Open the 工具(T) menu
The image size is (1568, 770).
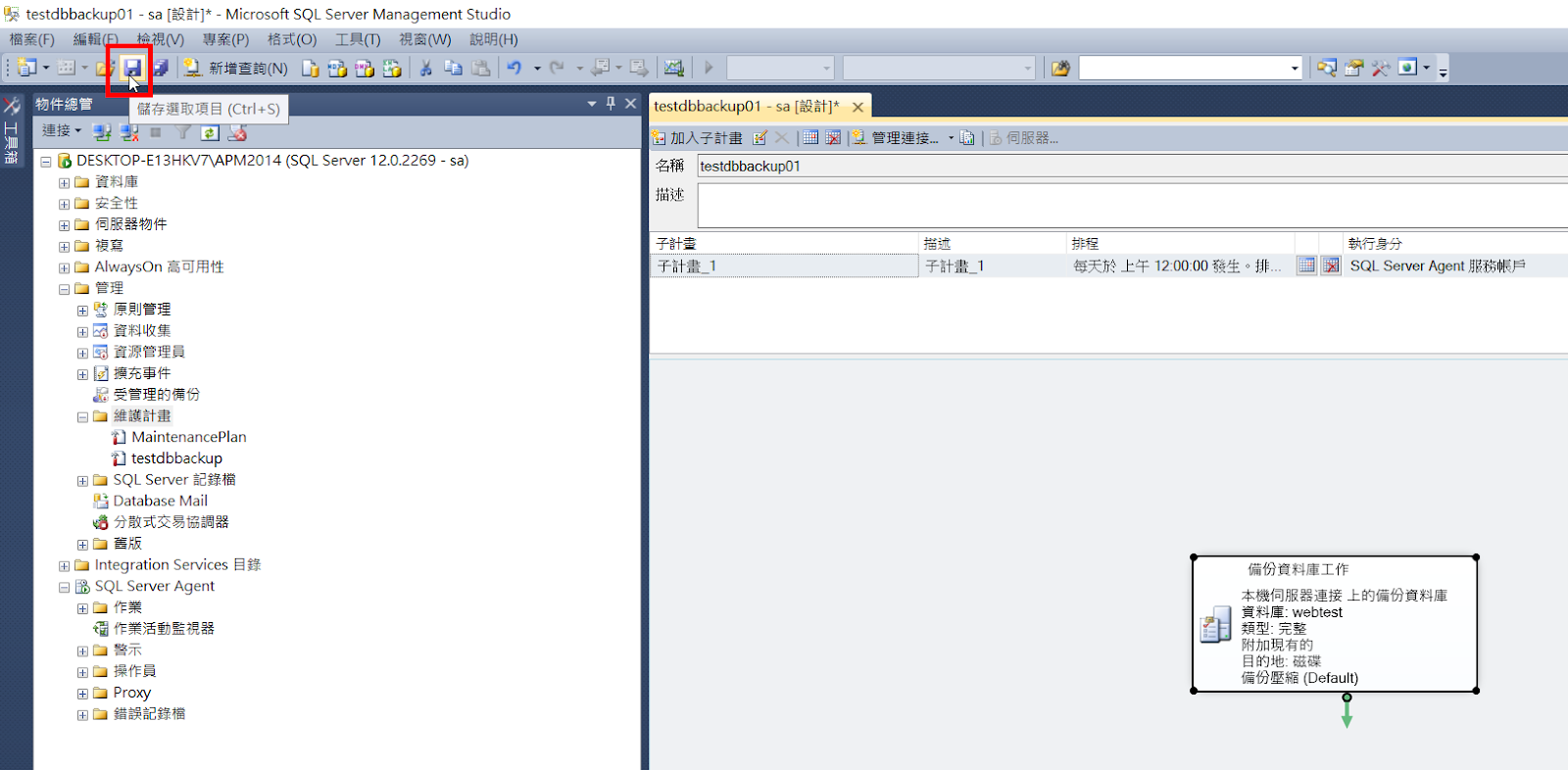pyautogui.click(x=358, y=39)
